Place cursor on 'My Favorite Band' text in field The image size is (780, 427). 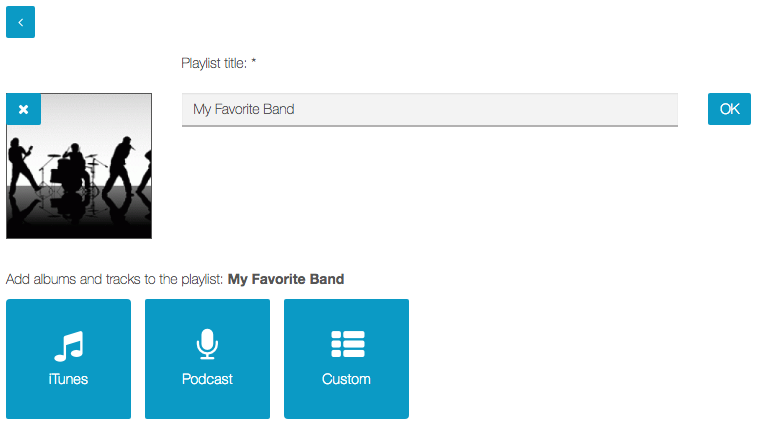(x=243, y=109)
